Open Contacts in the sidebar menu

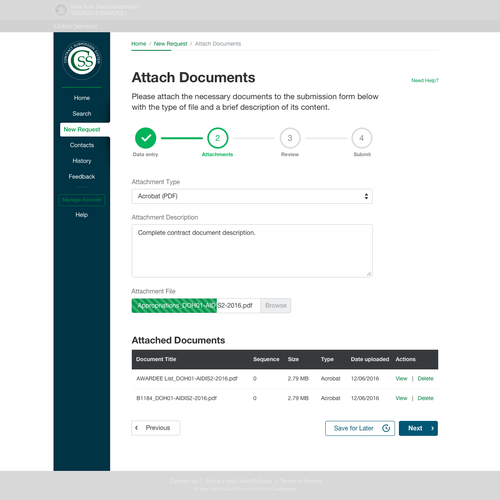(82, 145)
